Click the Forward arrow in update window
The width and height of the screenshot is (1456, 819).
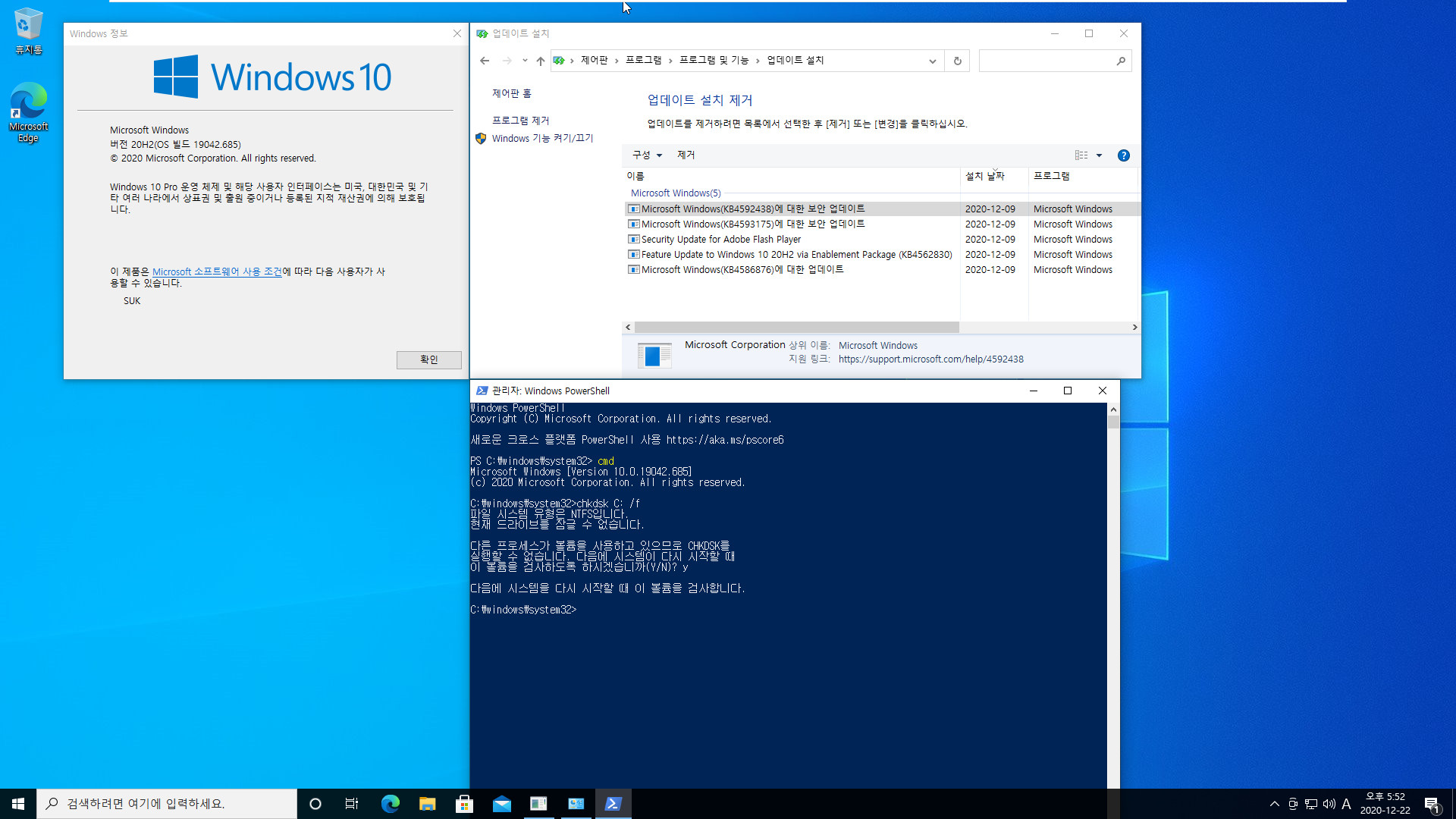[x=507, y=61]
